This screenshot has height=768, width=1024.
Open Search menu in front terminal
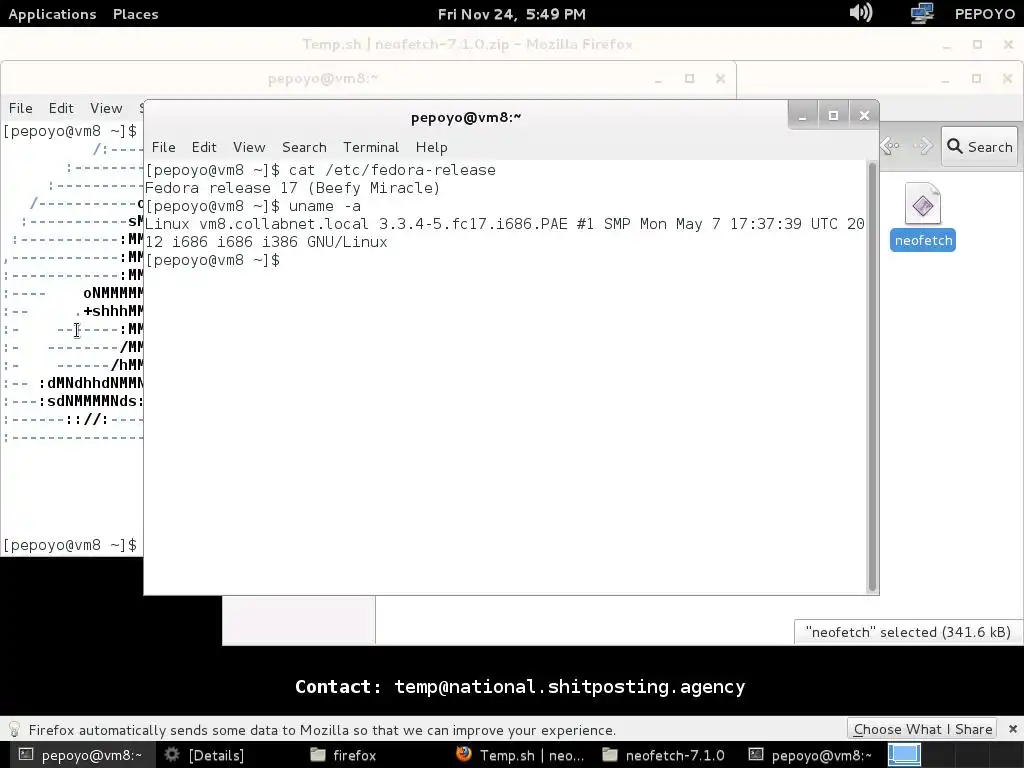[x=304, y=147]
